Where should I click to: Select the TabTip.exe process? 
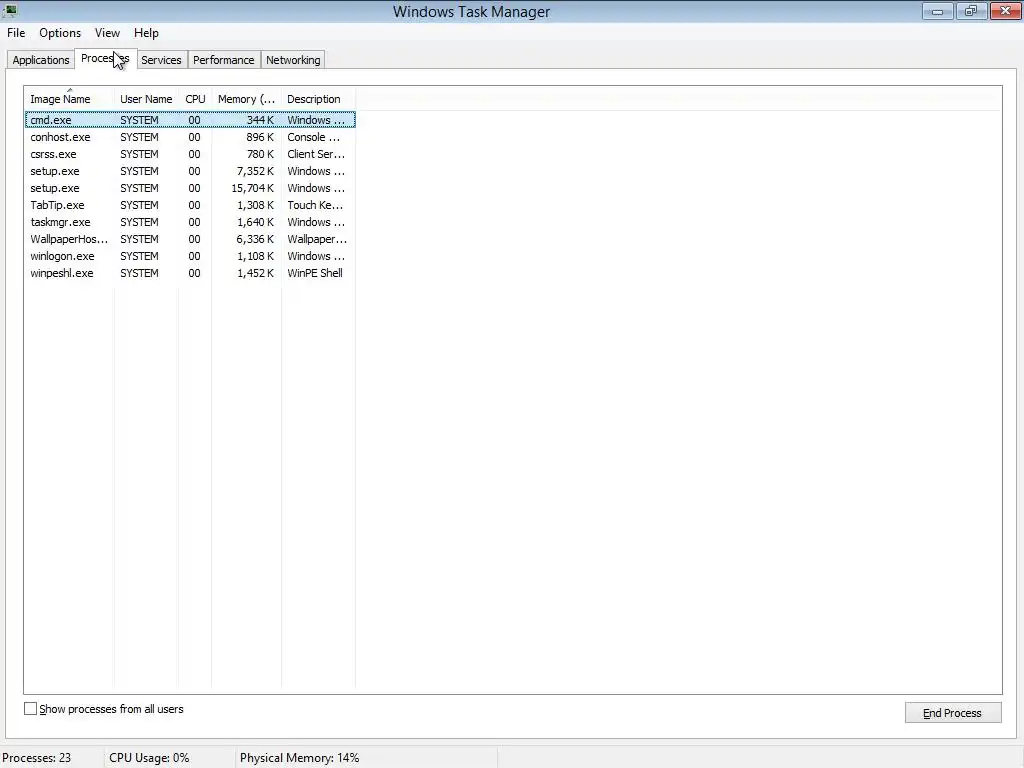(x=190, y=205)
